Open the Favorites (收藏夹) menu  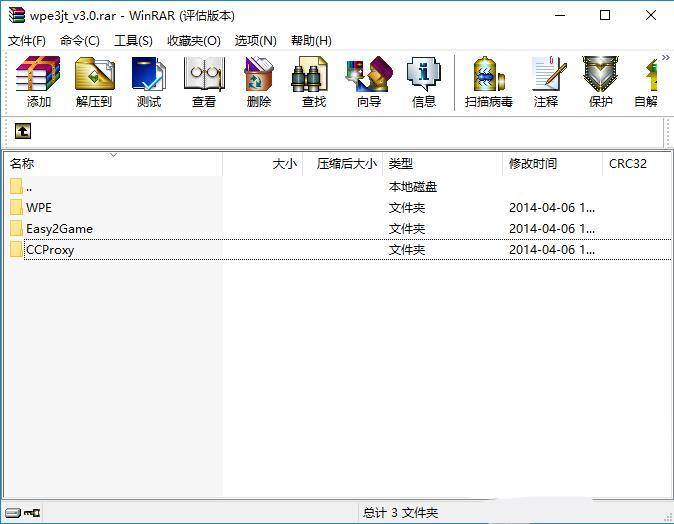tap(194, 41)
